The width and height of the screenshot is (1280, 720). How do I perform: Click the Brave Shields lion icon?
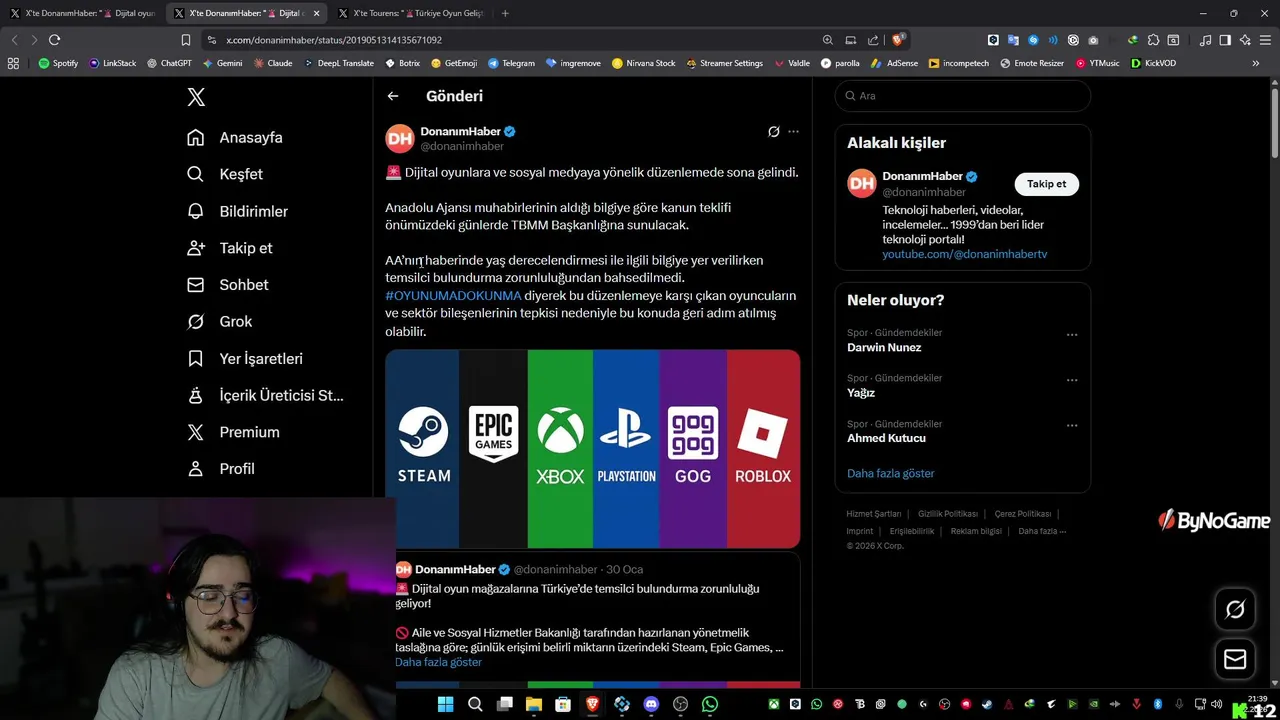click(x=898, y=40)
